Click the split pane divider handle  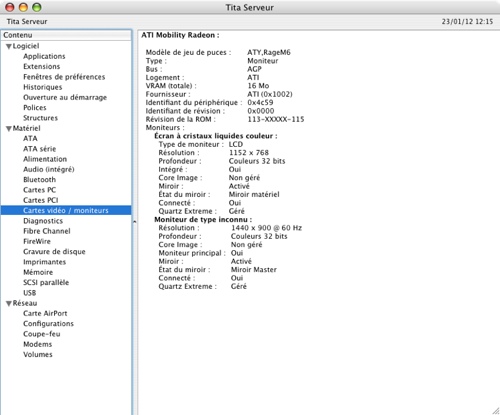(x=134, y=222)
